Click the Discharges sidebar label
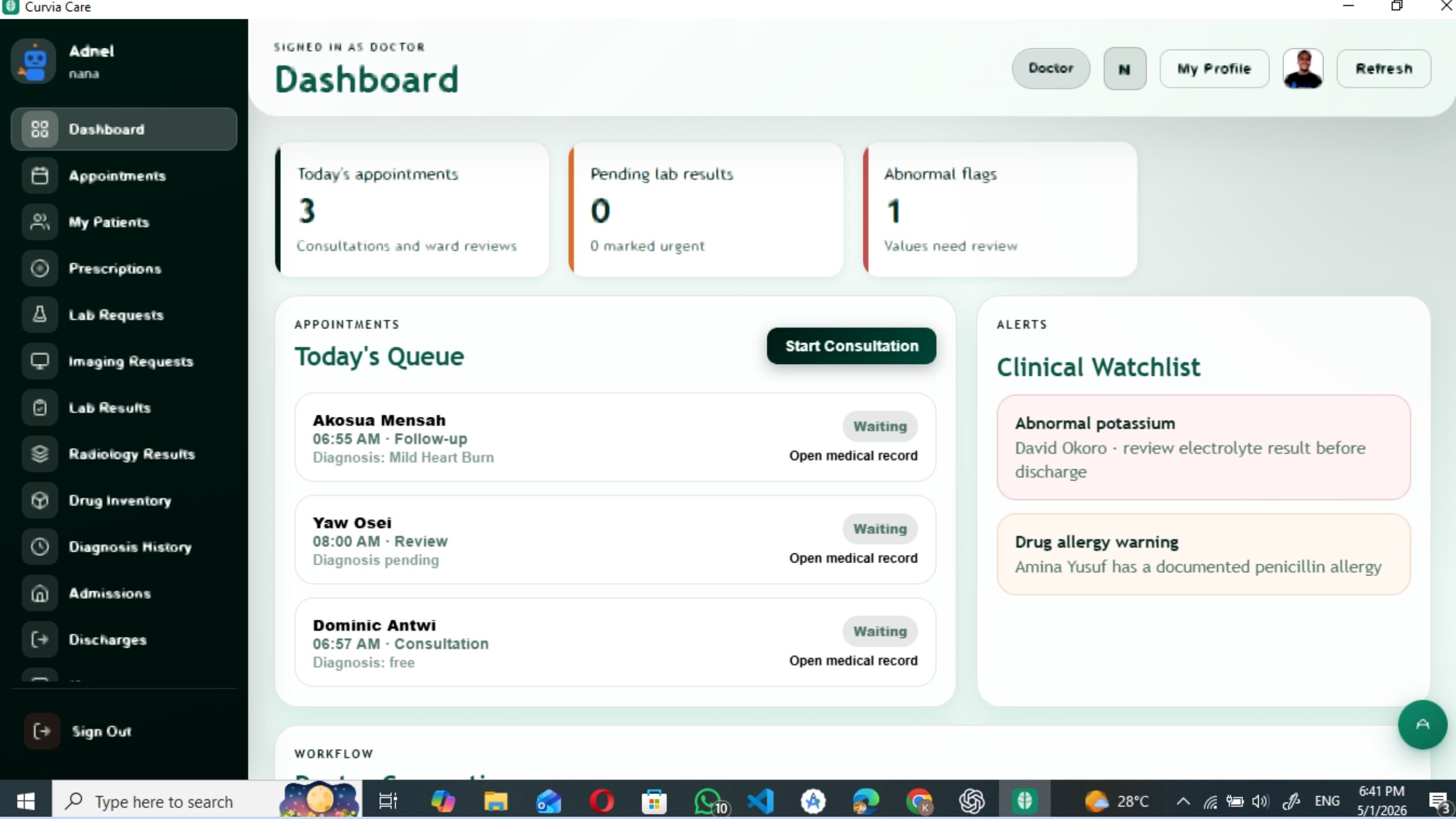The image size is (1456, 819). (x=107, y=640)
